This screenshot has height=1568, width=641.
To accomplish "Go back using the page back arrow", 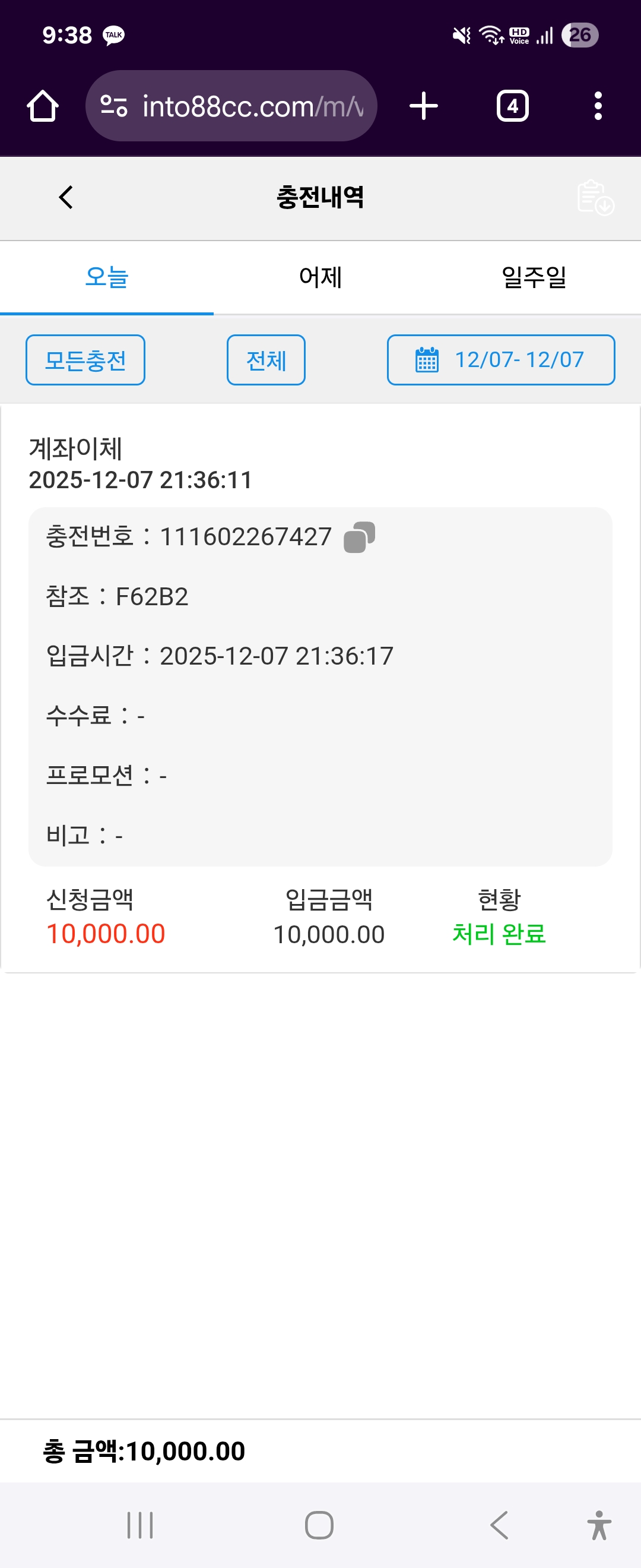I will 66,197.
